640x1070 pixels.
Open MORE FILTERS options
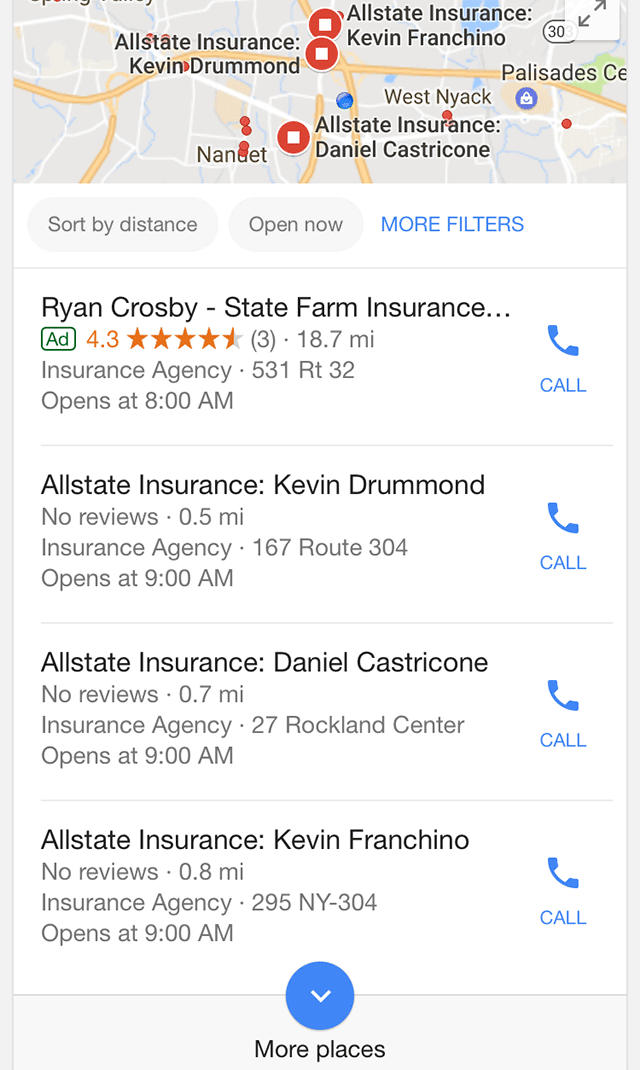click(x=452, y=224)
